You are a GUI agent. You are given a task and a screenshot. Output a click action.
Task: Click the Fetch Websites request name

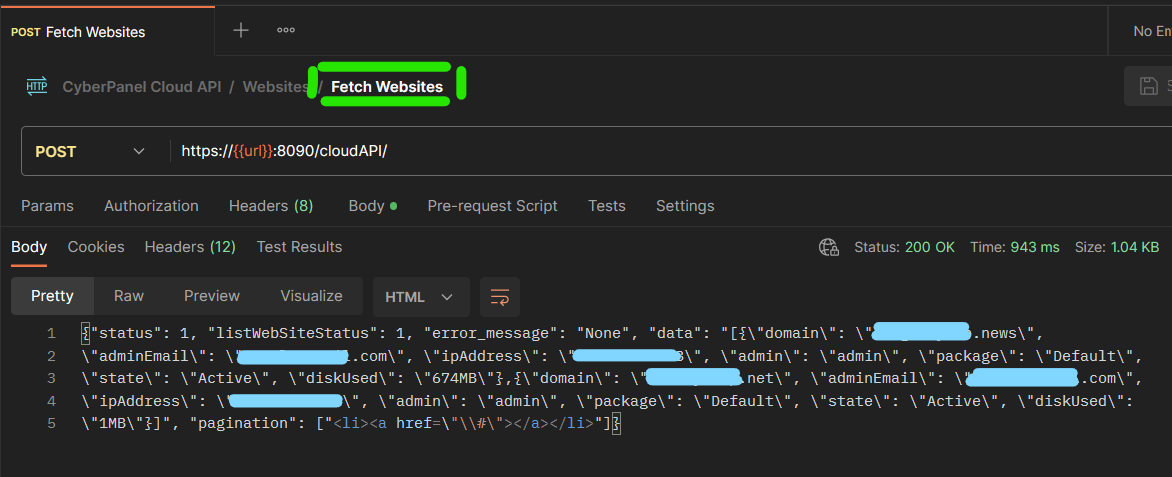(387, 87)
